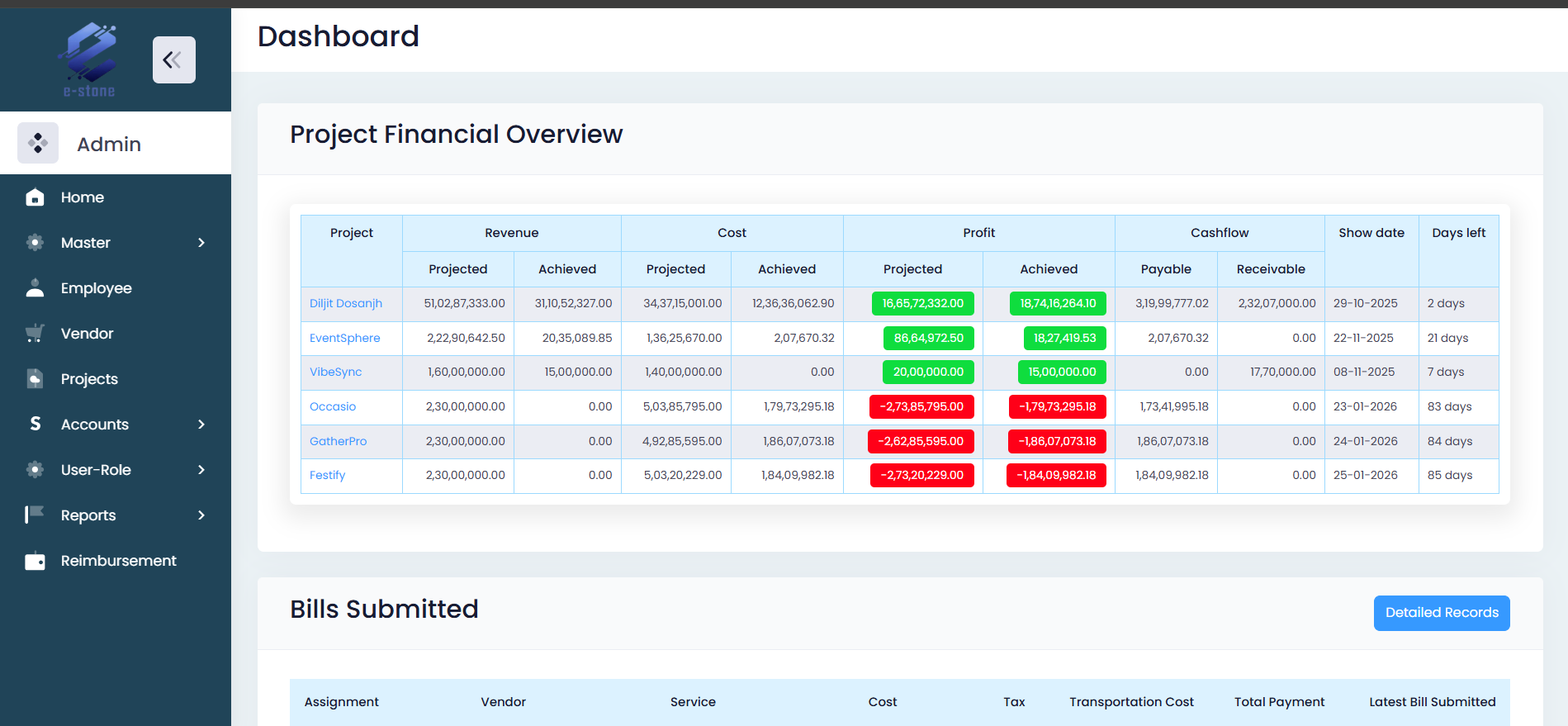Click the Projects file icon
This screenshot has width=1568, height=726.
(35, 379)
